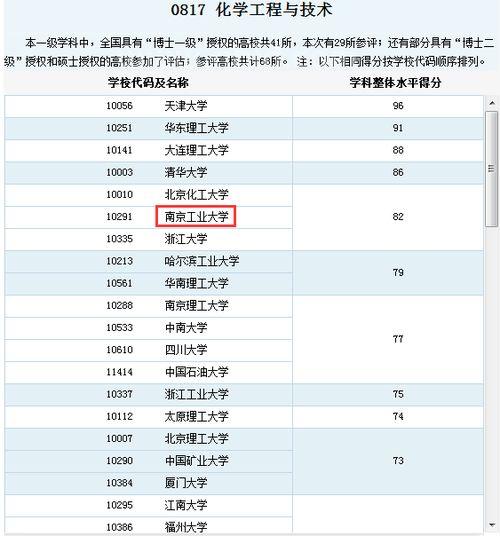Click school code 10007
Viewport: 500px width, 536px height.
coord(119,439)
